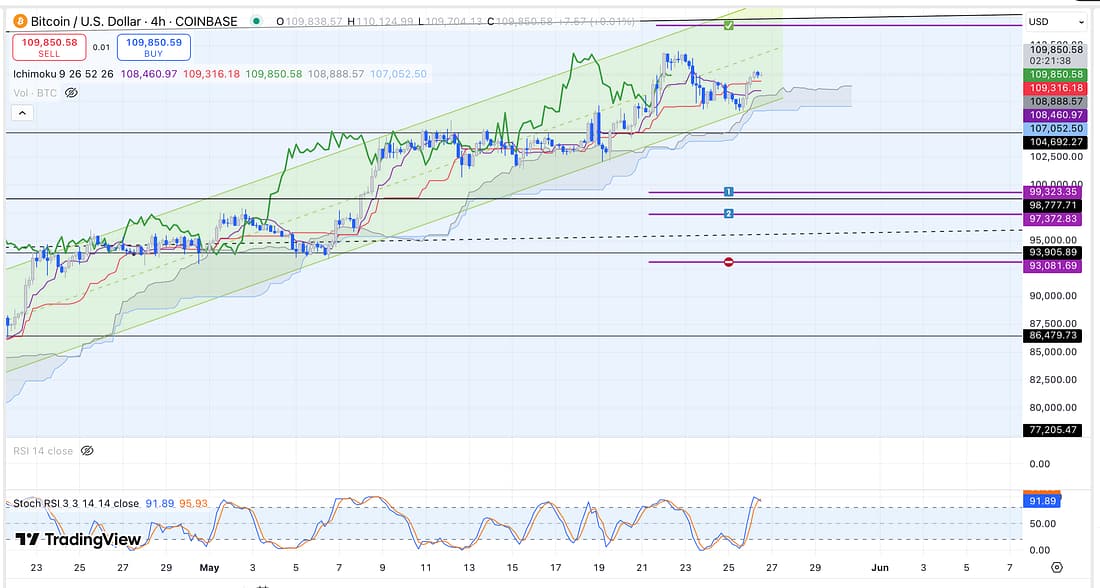Click the 82,500.00 price scale label
Viewport: 1100px width, 588px height.
coord(1053,380)
